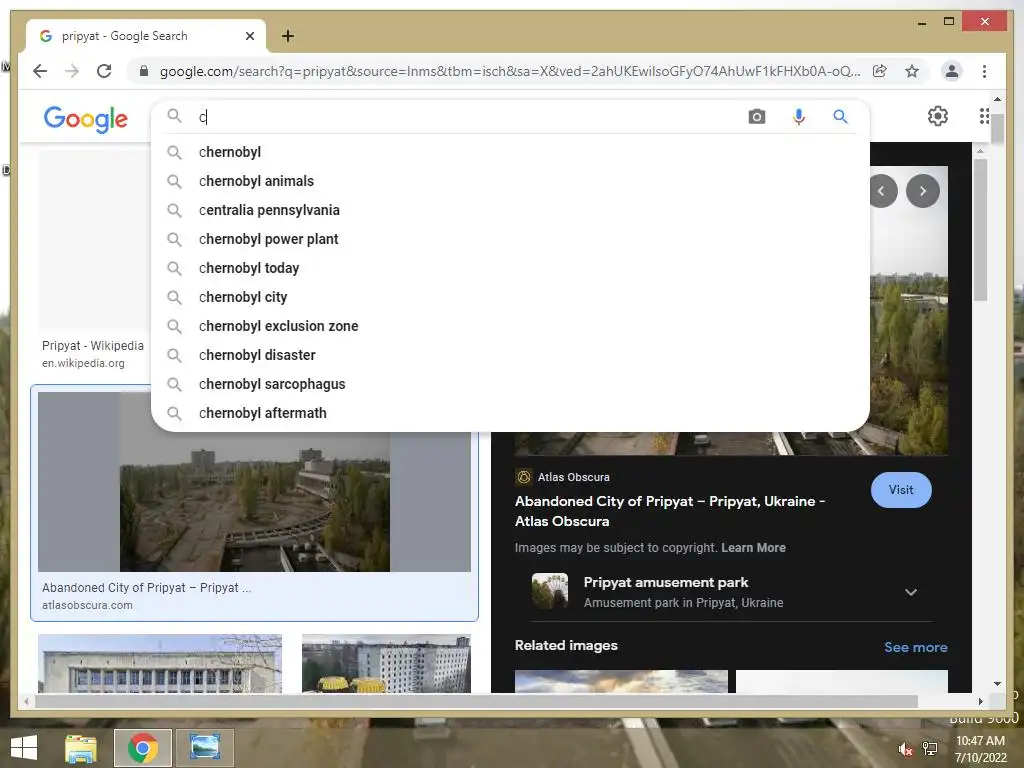Submit search with the blue magnifier icon
The height and width of the screenshot is (768, 1024).
click(840, 117)
